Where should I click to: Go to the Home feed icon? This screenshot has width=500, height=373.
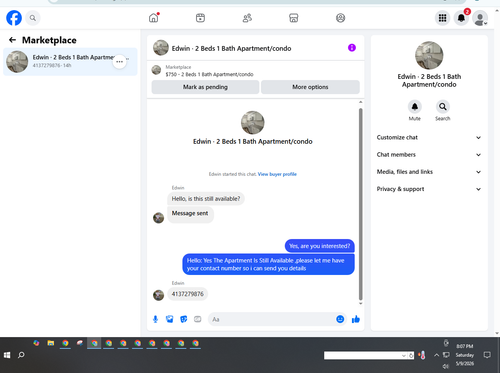point(154,18)
